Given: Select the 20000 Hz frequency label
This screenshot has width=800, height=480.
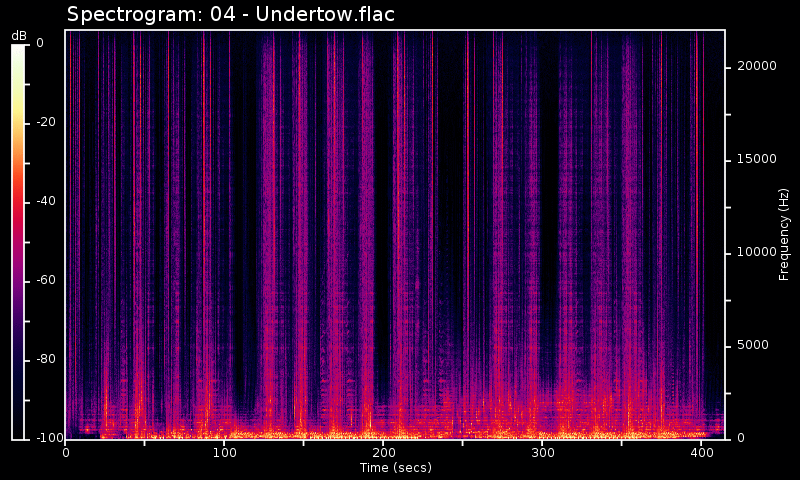Looking at the screenshot, I should click(x=756, y=67).
